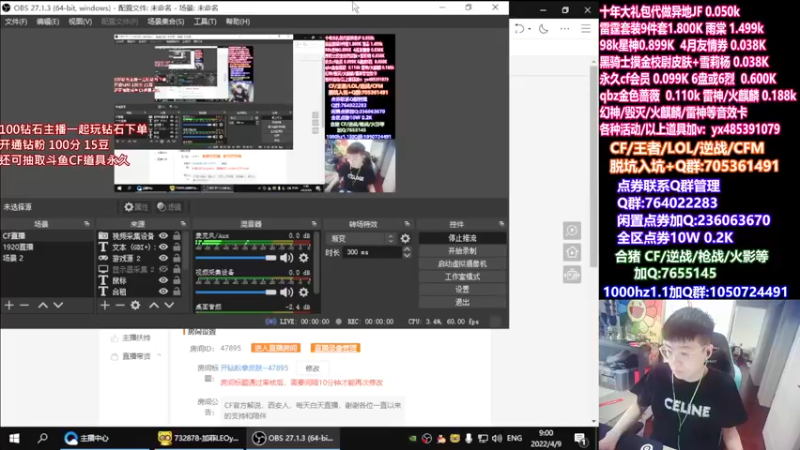Viewport: 800px width, 450px height.
Task: Click the top refresh-style icon in the browser's side panel
Action: tap(572, 230)
